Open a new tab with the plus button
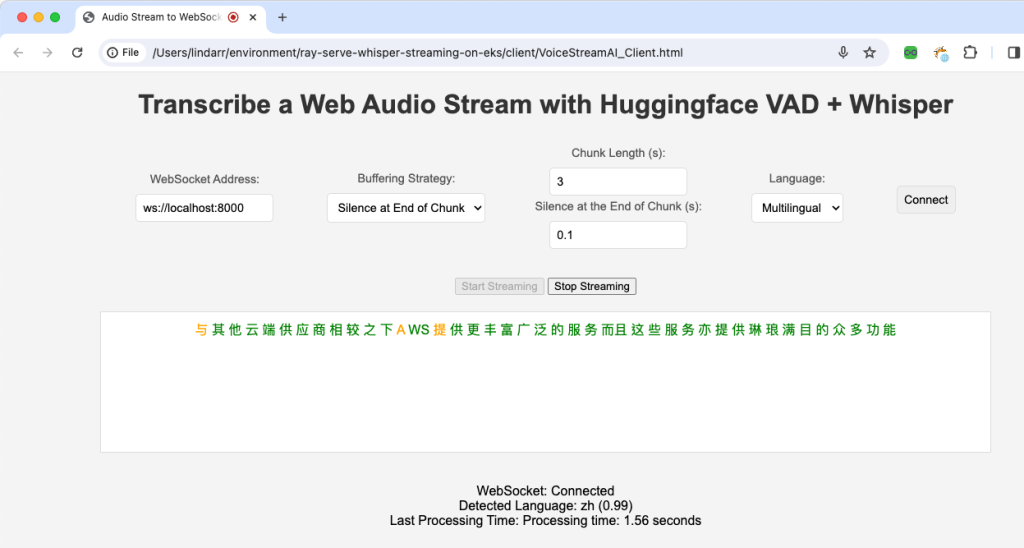This screenshot has width=1024, height=548. tap(282, 18)
